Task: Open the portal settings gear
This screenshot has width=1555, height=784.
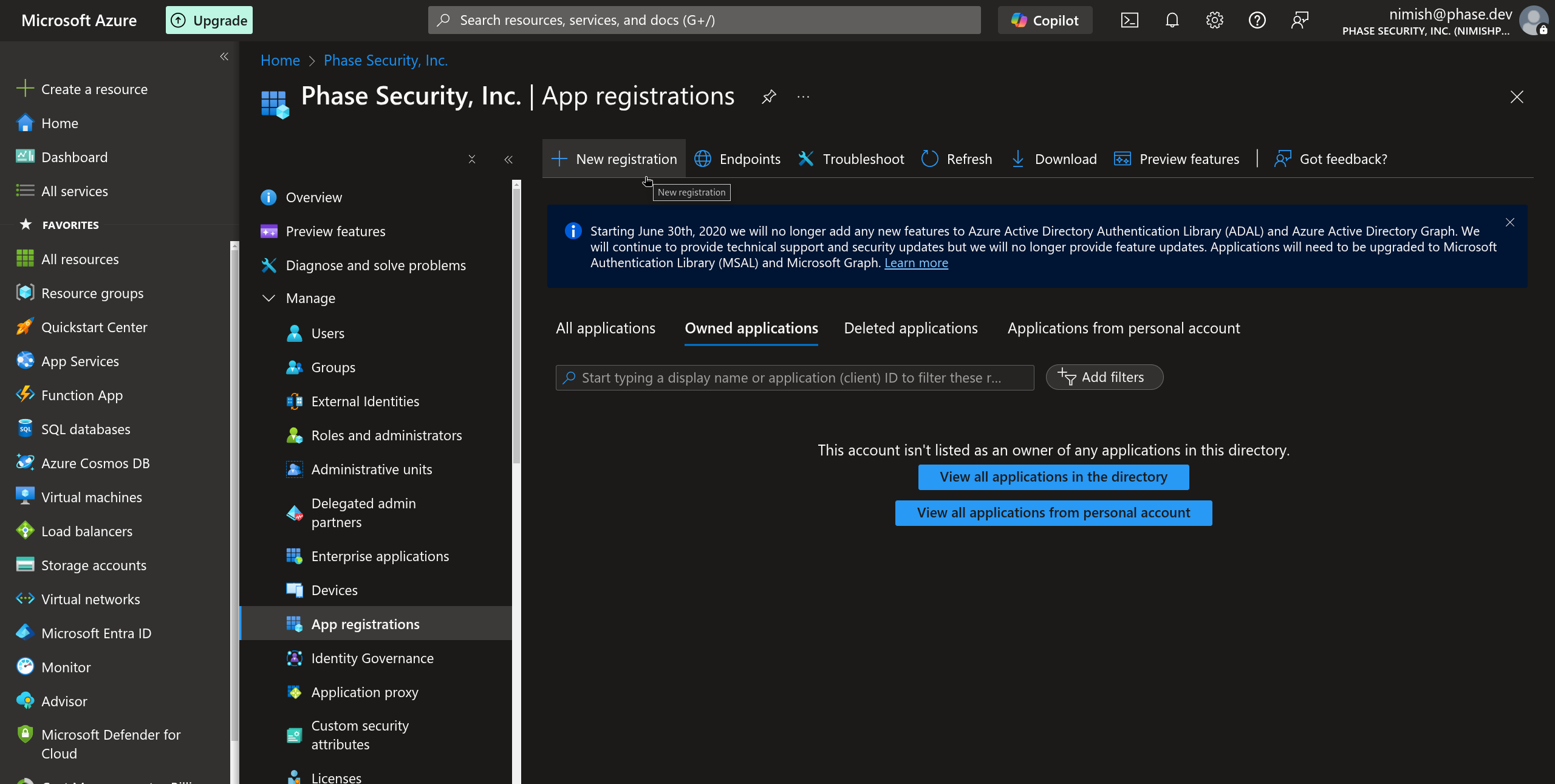Action: tap(1214, 19)
